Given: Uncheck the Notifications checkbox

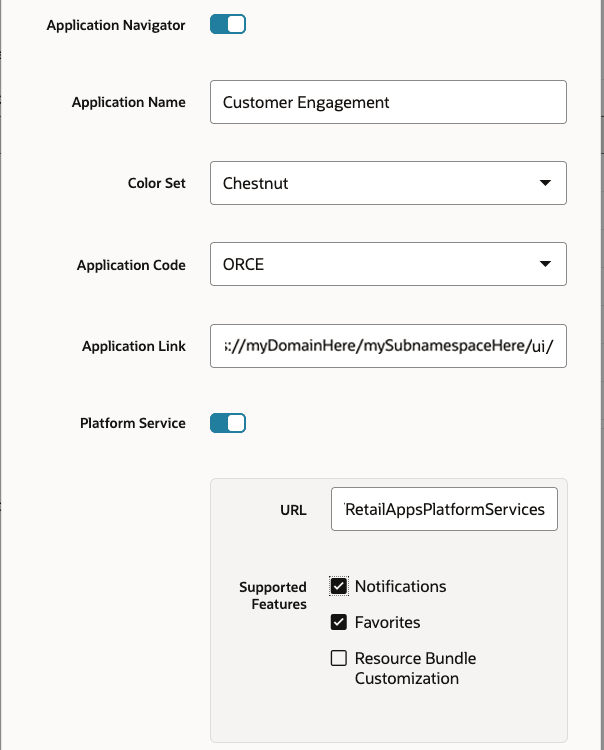Looking at the screenshot, I should click(339, 586).
